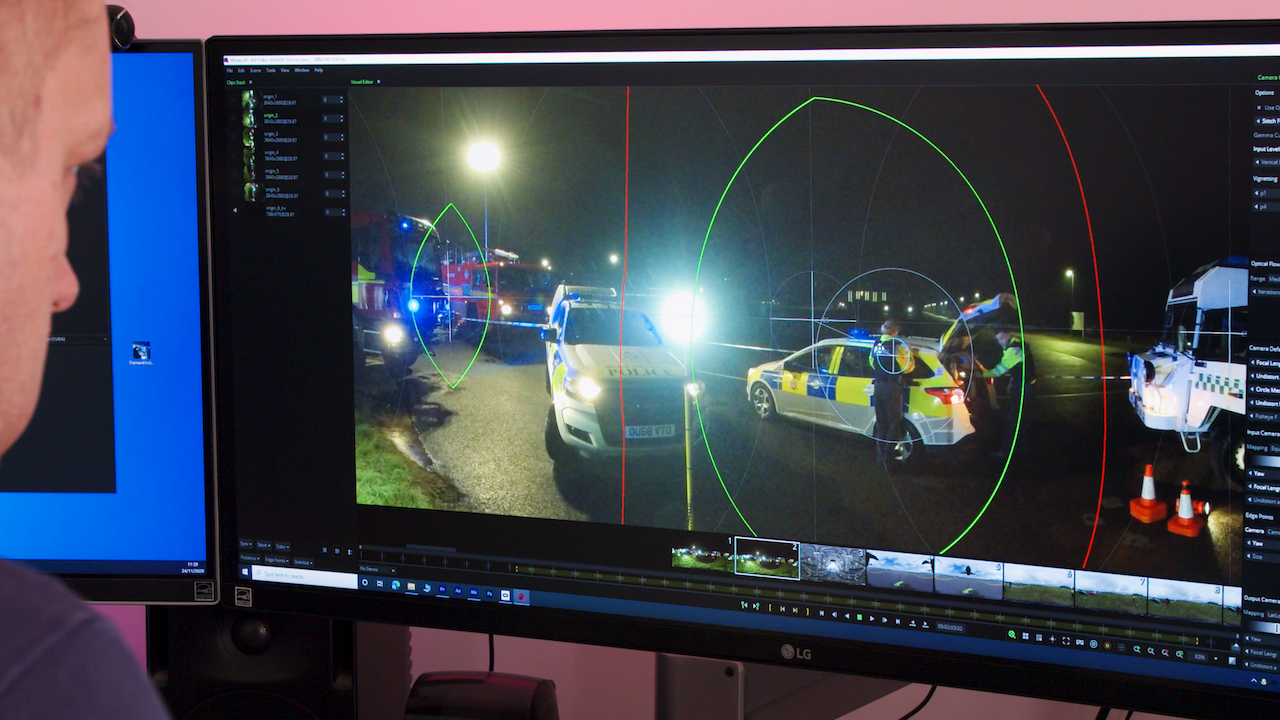Click the desktop shortcut on the left monitor
The height and width of the screenshot is (720, 1280).
coord(141,352)
